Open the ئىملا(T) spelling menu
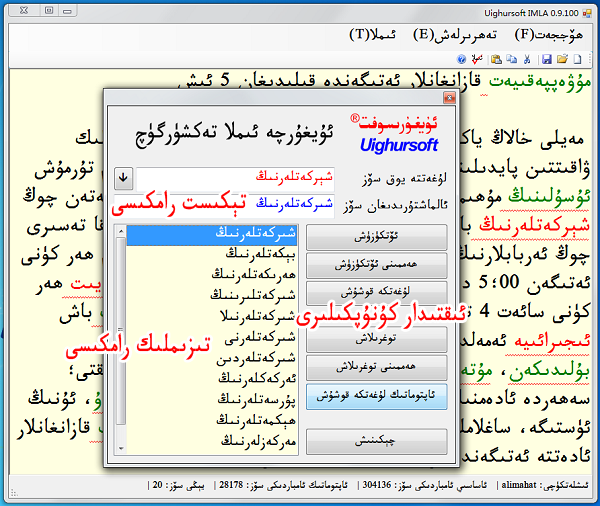 pyautogui.click(x=372, y=35)
